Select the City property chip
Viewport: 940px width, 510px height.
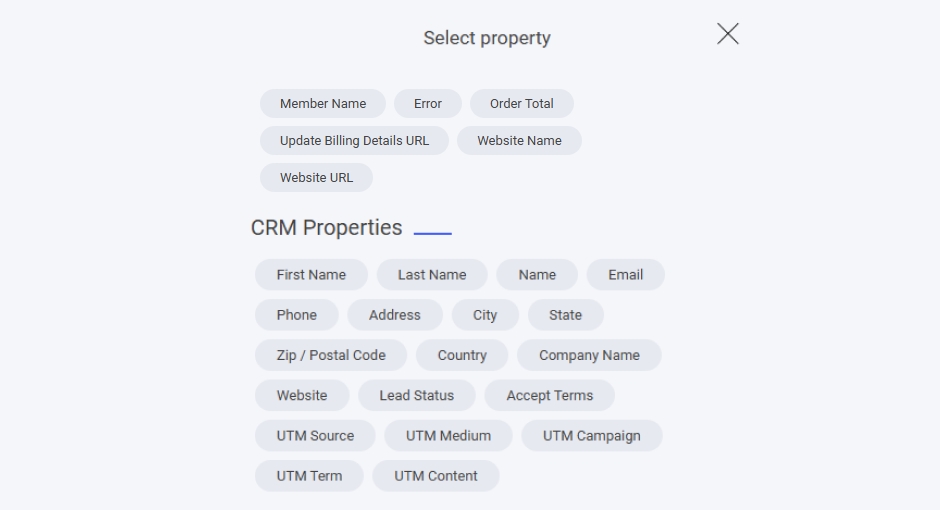(x=485, y=315)
